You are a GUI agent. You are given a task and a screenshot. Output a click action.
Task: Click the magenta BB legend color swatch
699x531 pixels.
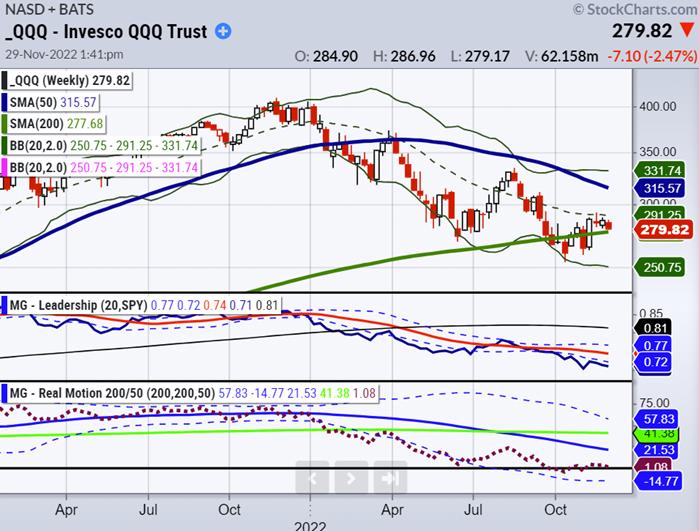tap(4, 167)
